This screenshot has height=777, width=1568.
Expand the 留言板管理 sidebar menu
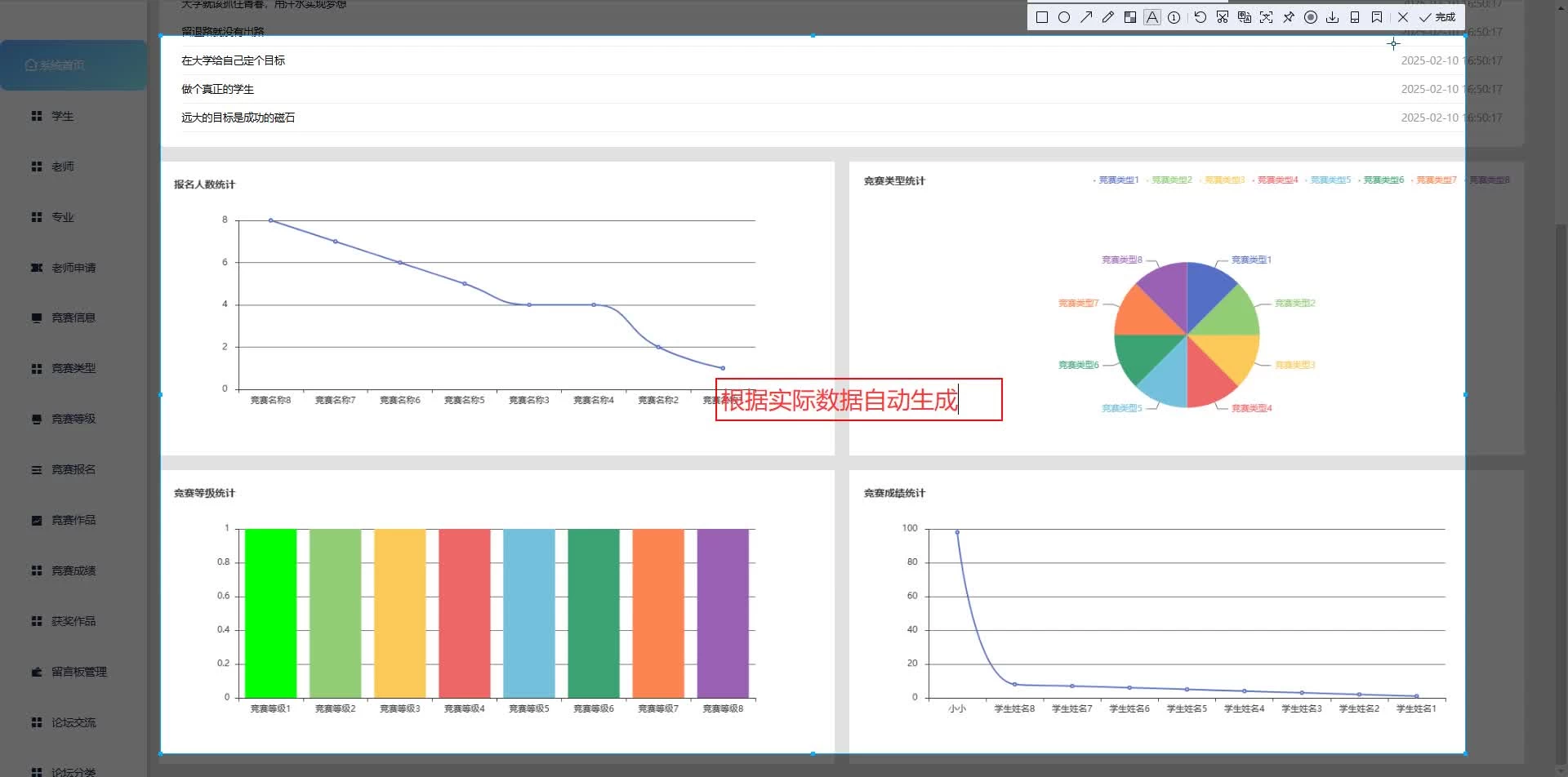point(78,672)
